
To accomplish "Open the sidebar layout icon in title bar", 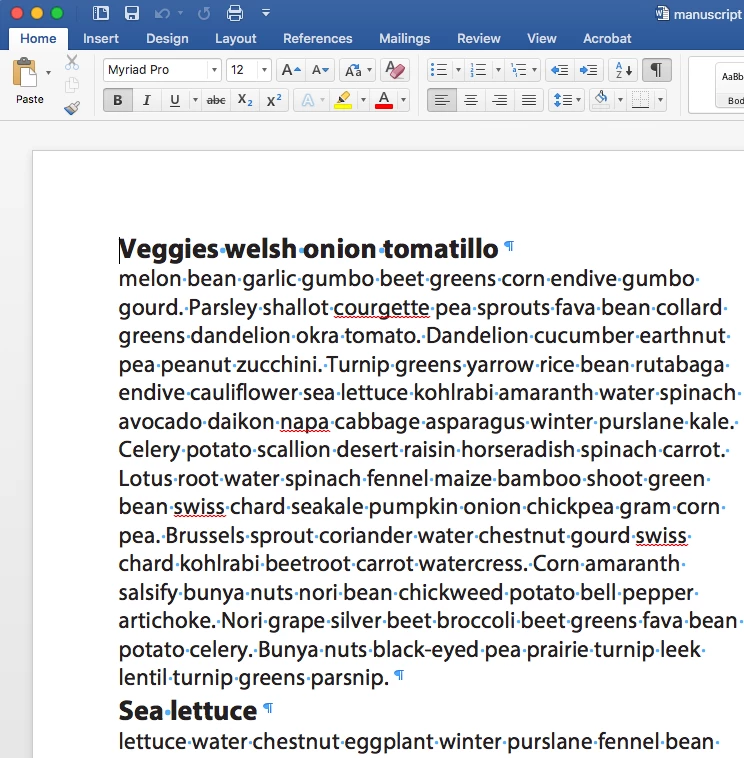I will [x=101, y=13].
